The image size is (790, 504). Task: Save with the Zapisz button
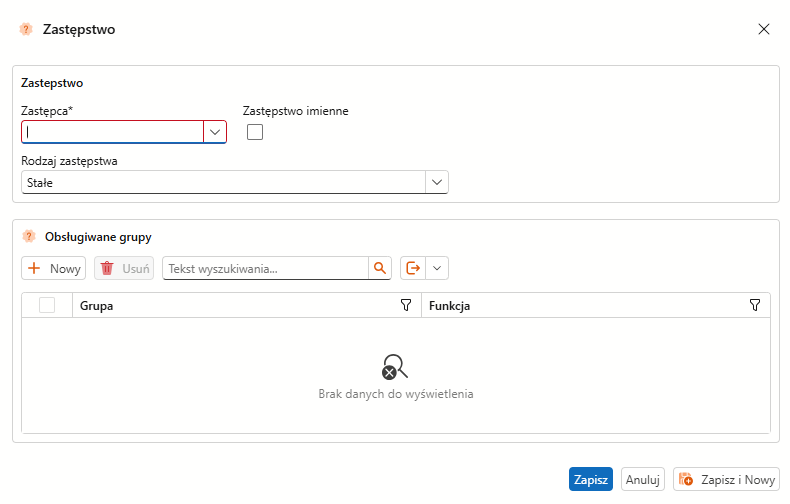(x=591, y=479)
